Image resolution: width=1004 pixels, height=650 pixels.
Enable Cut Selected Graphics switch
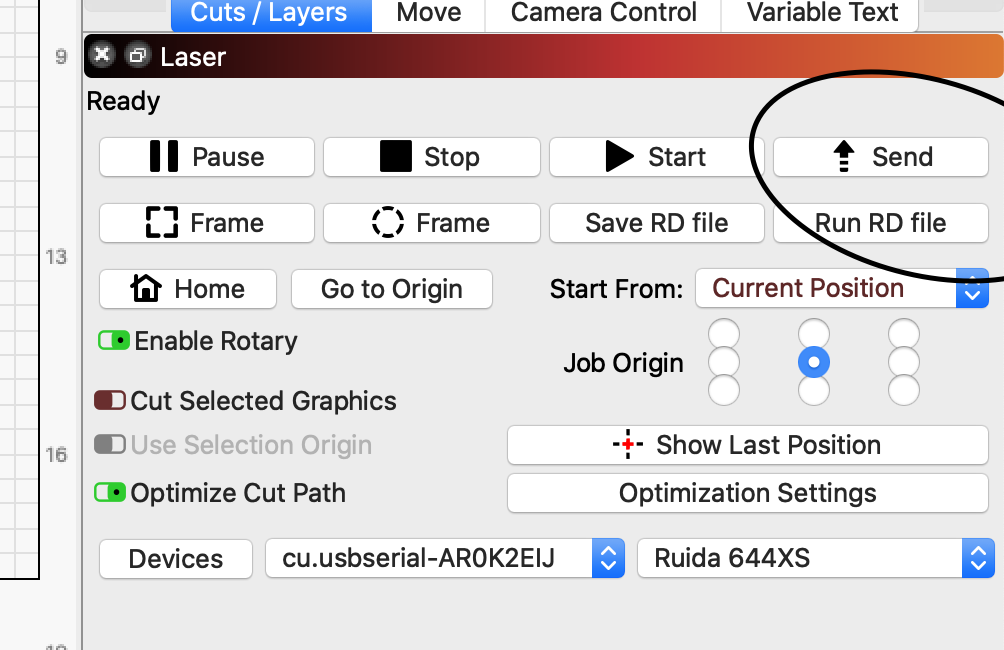(x=110, y=401)
